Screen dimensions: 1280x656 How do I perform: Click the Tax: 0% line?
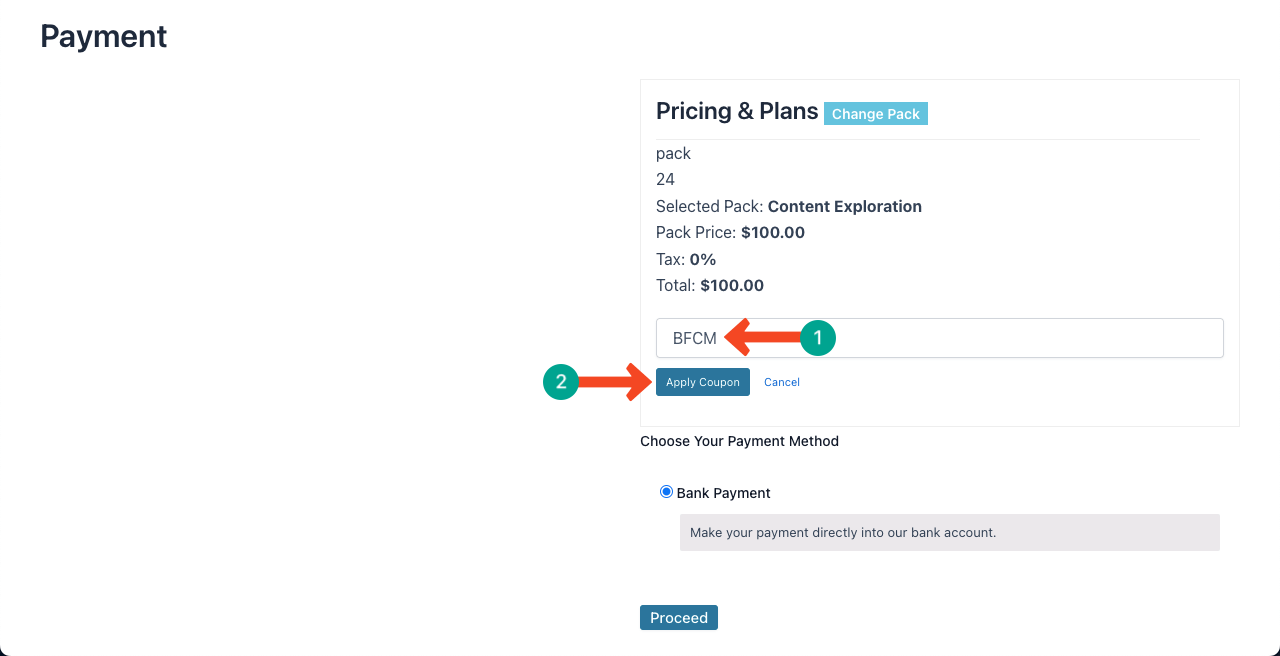pyautogui.click(x=686, y=259)
